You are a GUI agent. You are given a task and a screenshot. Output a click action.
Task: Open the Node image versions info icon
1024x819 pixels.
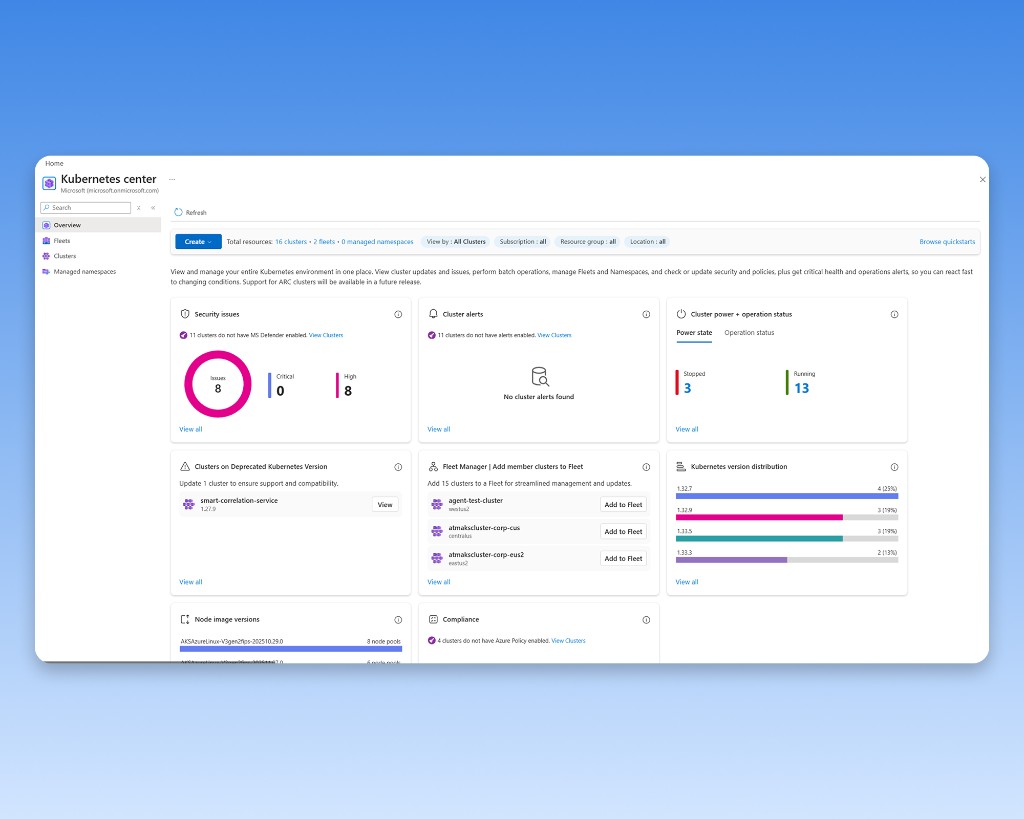398,620
